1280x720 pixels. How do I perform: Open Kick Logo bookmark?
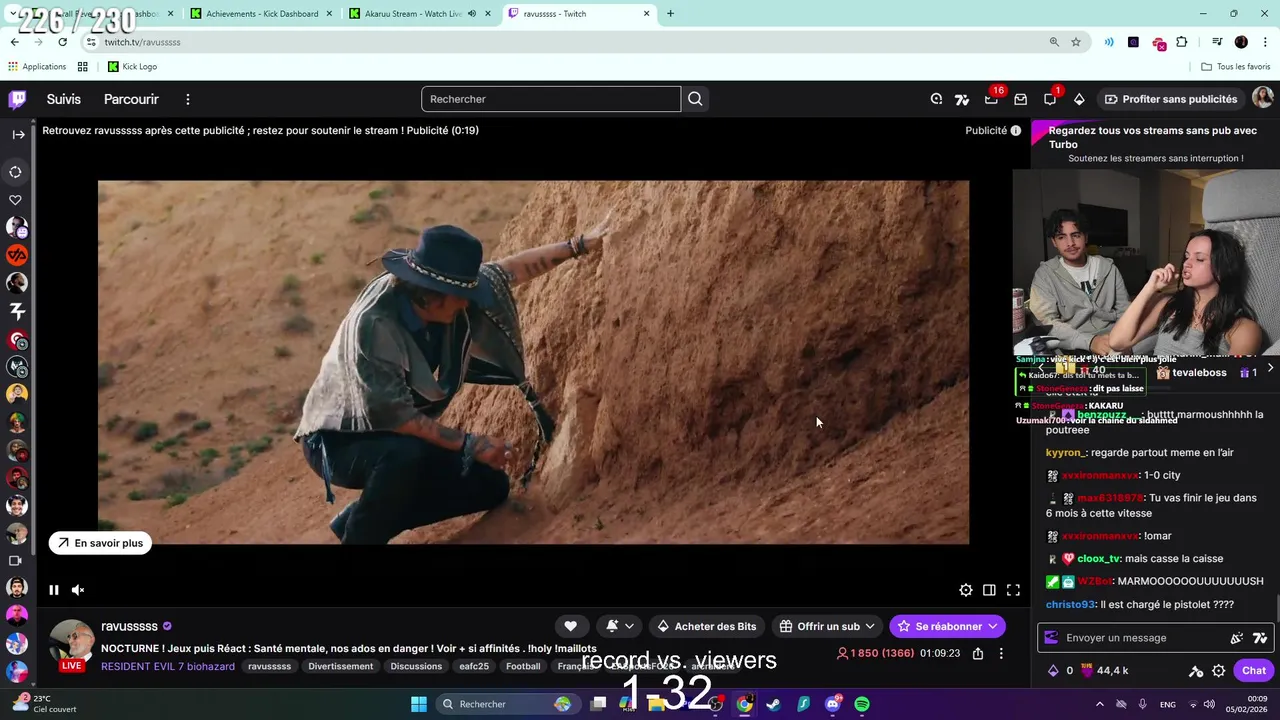click(x=133, y=67)
